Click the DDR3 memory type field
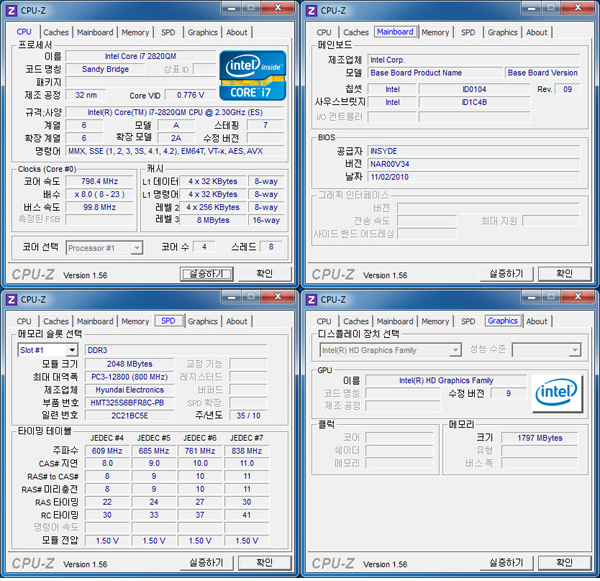 tap(176, 350)
